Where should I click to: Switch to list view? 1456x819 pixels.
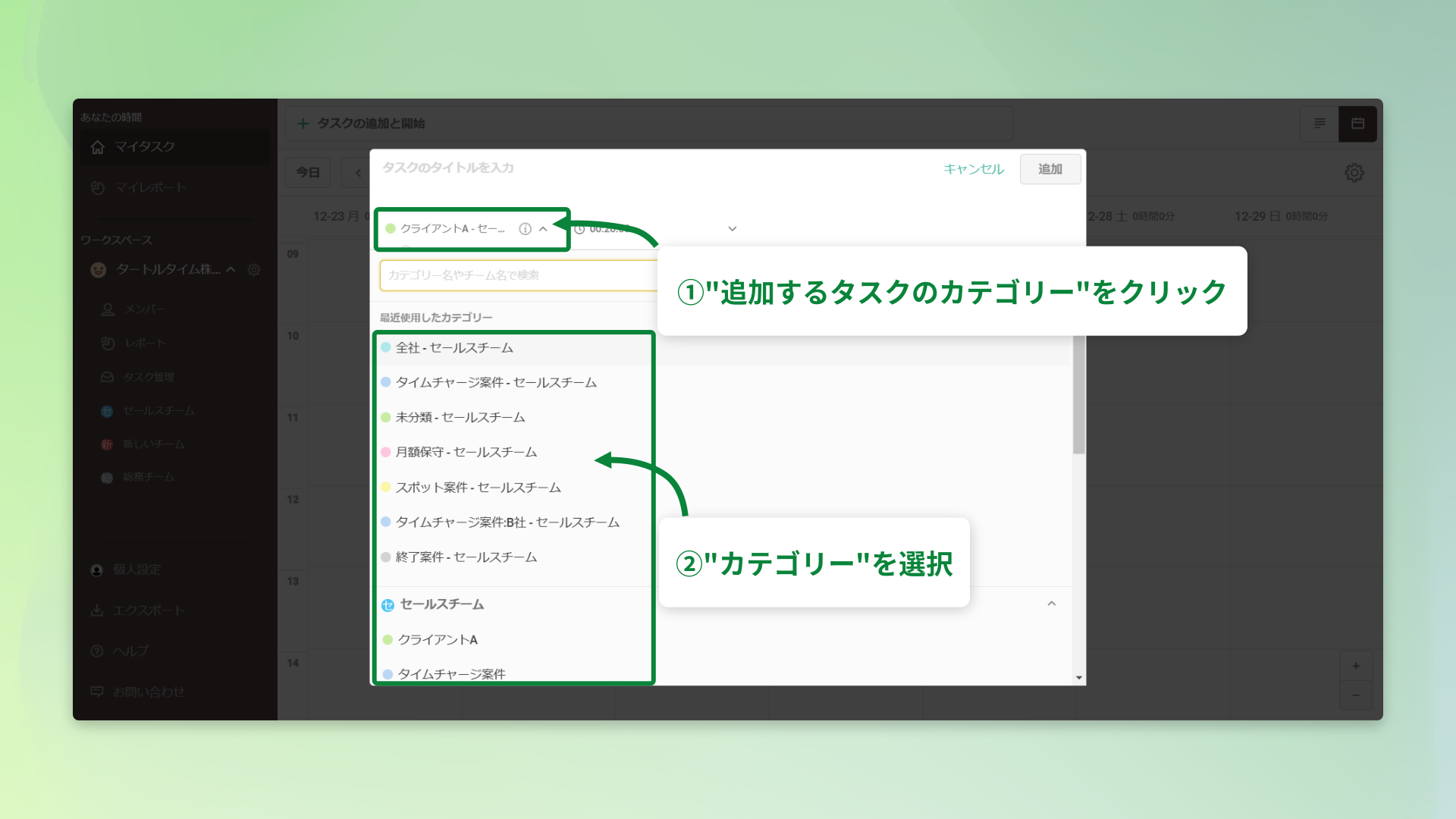[1319, 124]
